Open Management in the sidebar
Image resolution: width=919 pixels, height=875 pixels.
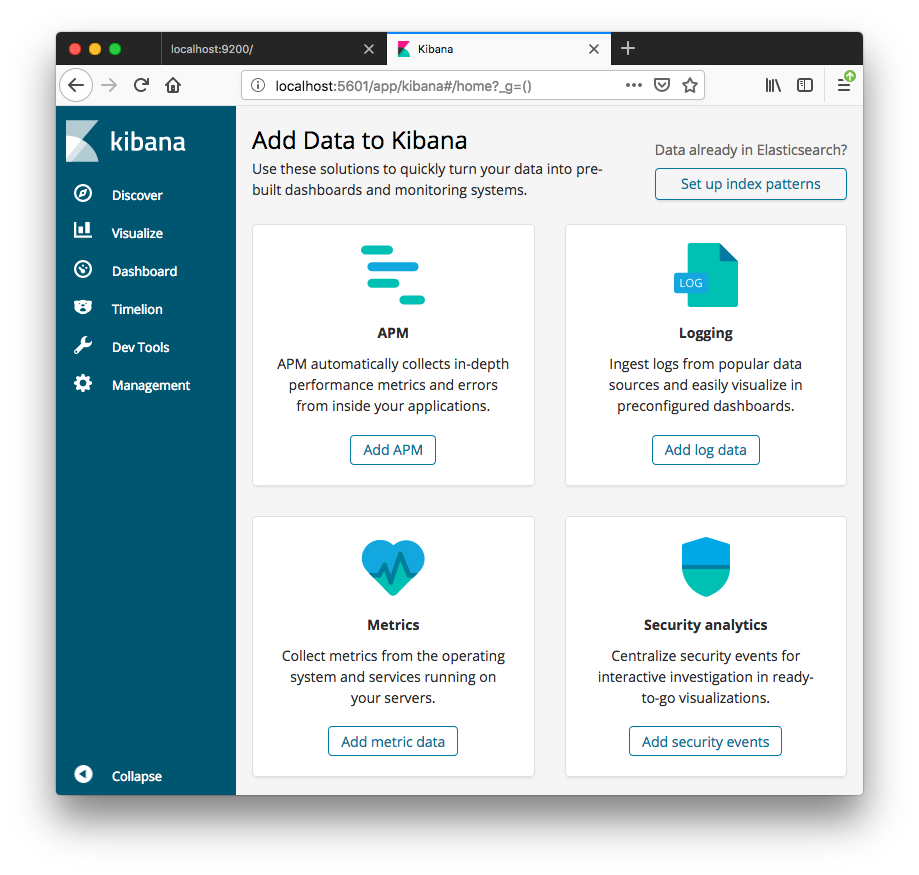click(x=151, y=386)
